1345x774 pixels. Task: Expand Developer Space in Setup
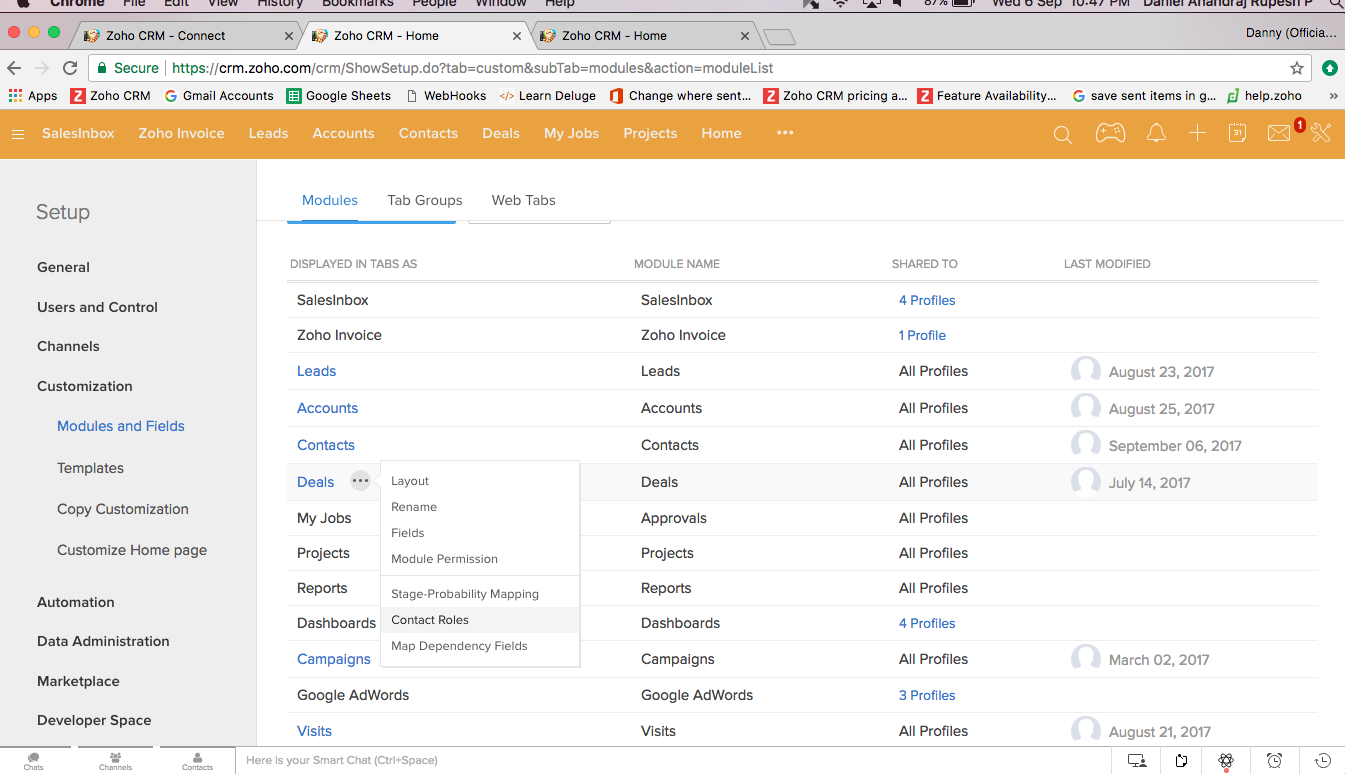pyautogui.click(x=94, y=720)
